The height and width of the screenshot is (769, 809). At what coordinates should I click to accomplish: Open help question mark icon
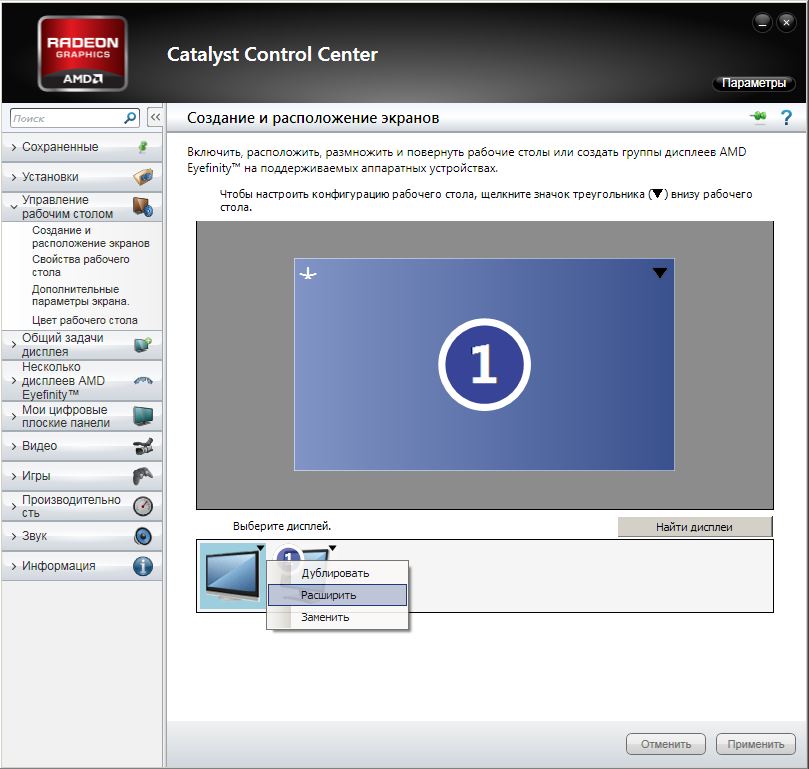coord(786,118)
